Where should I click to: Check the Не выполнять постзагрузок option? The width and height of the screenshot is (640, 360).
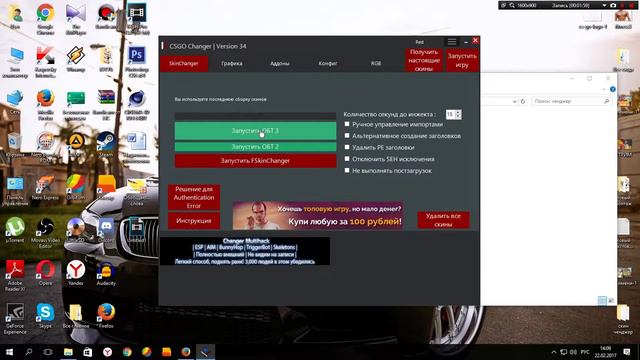coord(347,171)
